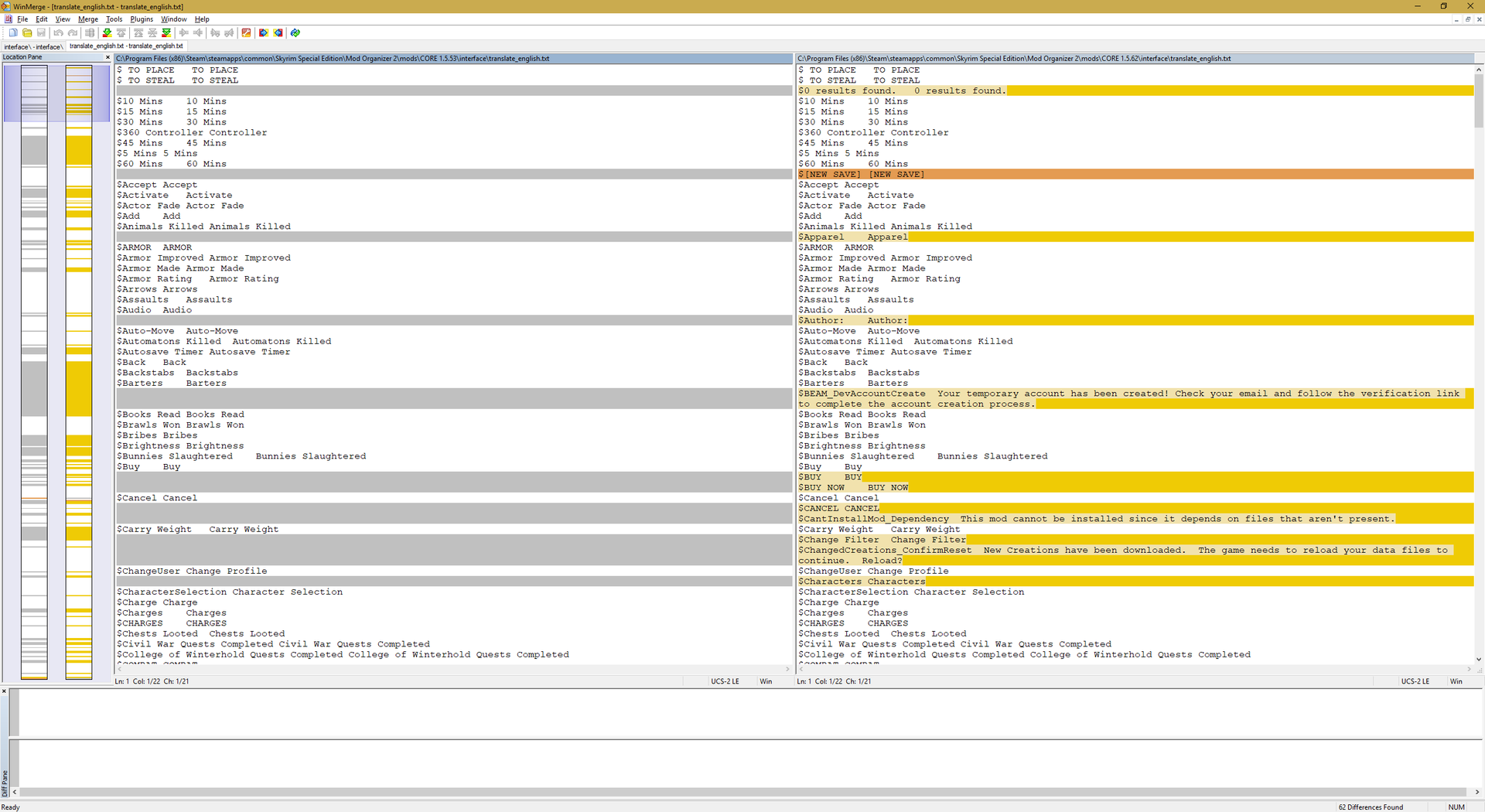The height and width of the screenshot is (812, 1485).
Task: Open the Merge menu
Action: (x=88, y=19)
